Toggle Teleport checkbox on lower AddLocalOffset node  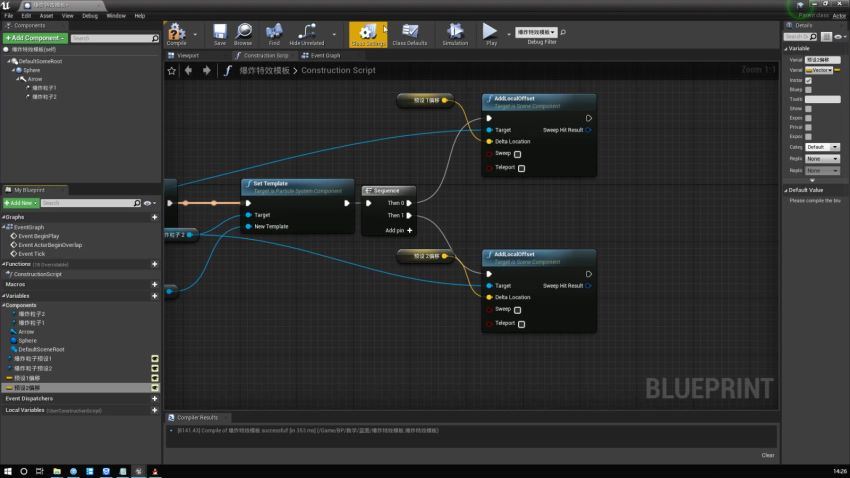521,324
